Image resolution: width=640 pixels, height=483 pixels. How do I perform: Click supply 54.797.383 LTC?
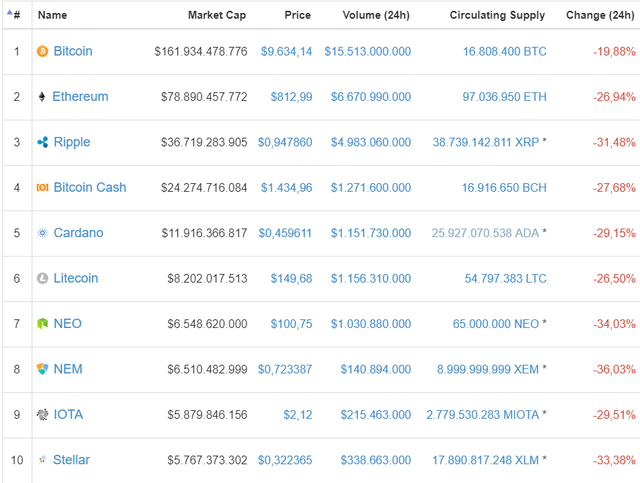[506, 278]
